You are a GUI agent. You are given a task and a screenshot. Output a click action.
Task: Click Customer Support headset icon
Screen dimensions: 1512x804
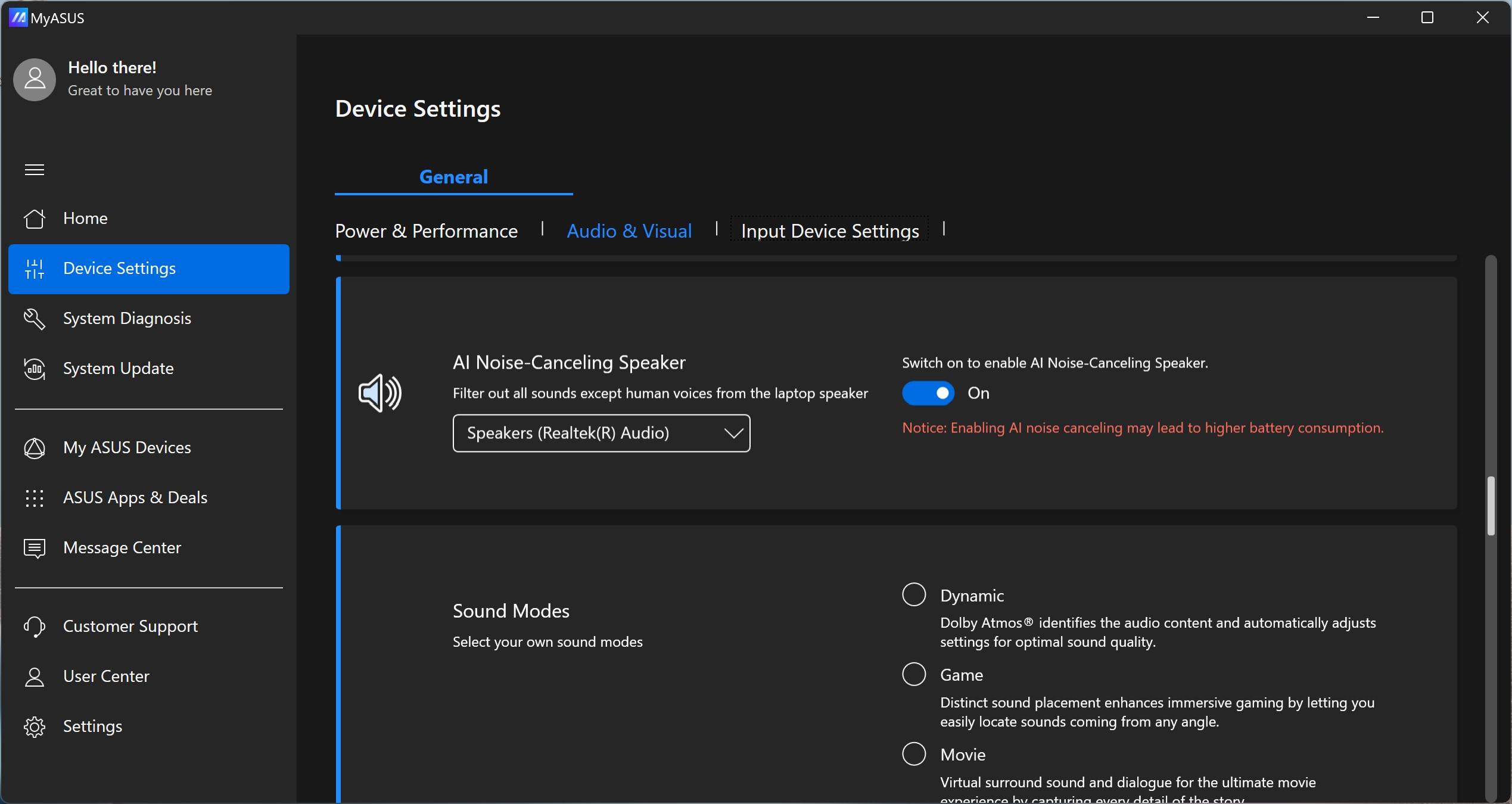point(35,627)
